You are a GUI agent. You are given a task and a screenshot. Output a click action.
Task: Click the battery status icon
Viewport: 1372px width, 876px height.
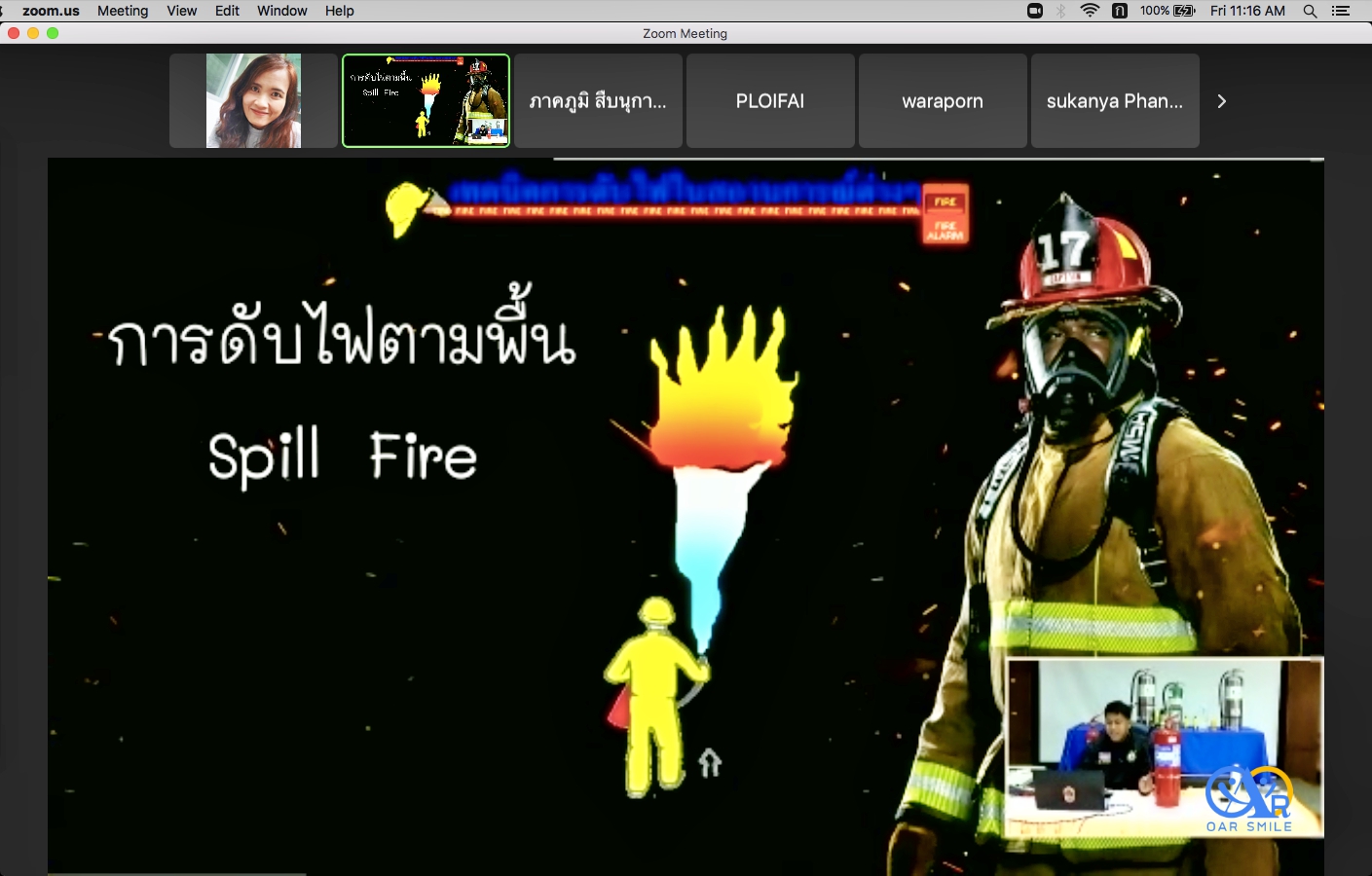[x=1184, y=11]
